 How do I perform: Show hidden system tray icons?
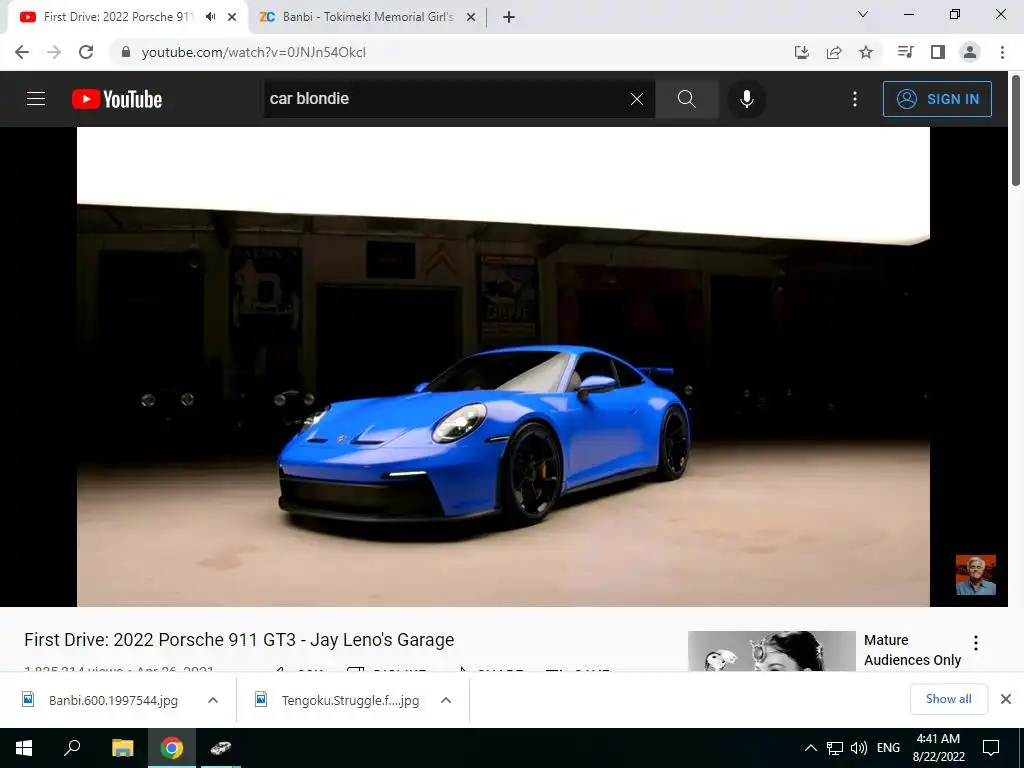click(x=810, y=748)
